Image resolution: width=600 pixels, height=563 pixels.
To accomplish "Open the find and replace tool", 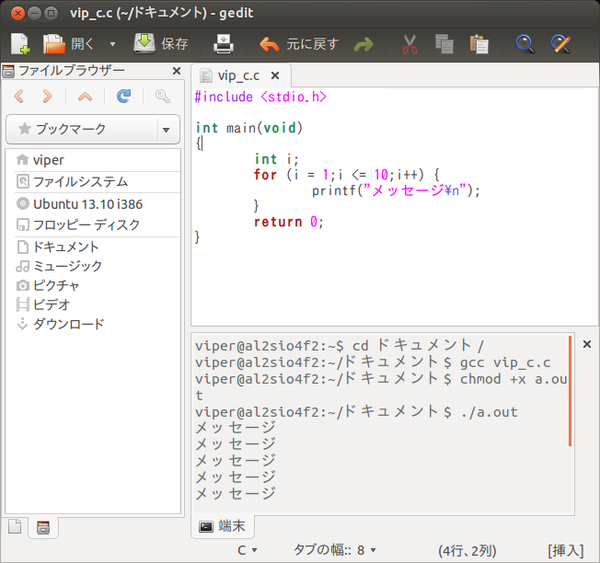I will [x=561, y=44].
